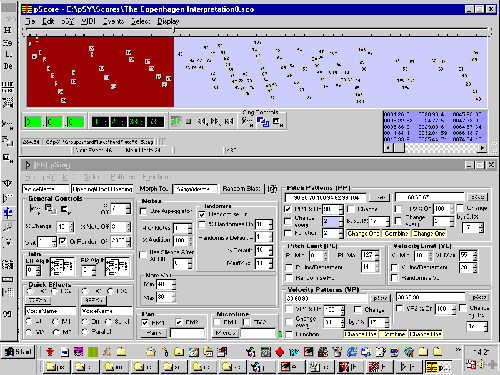
Task: Click the De icon in the left sidebar
Action: pos(8,66)
